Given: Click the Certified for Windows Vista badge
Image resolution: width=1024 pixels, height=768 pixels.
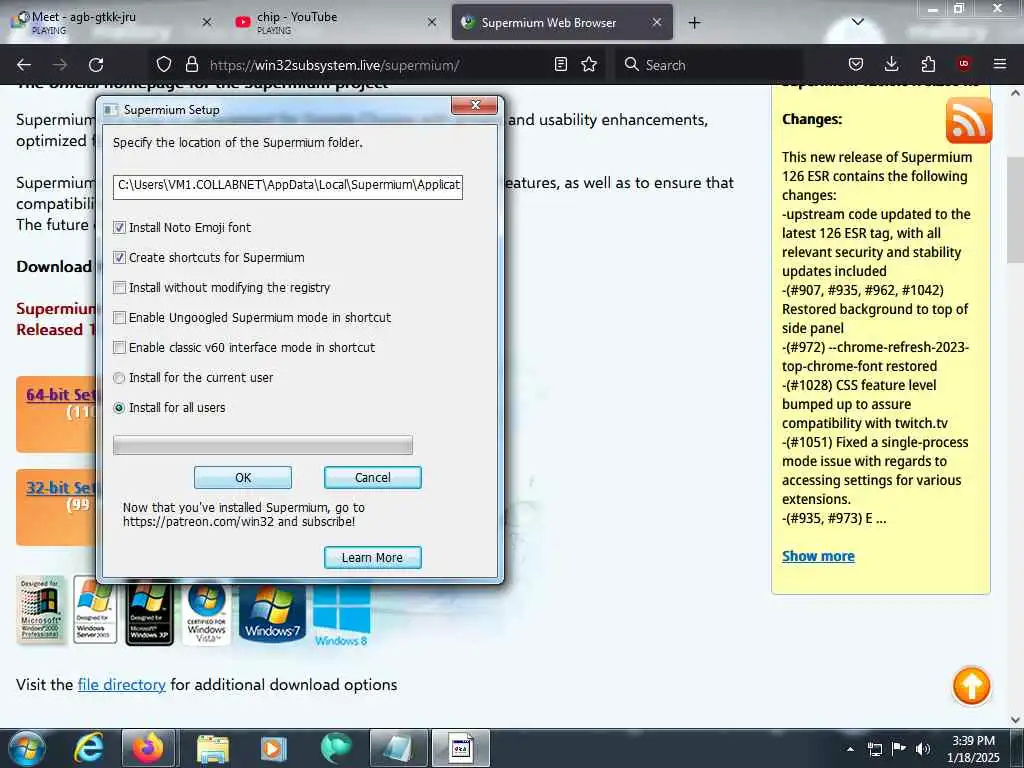Looking at the screenshot, I should [206, 613].
